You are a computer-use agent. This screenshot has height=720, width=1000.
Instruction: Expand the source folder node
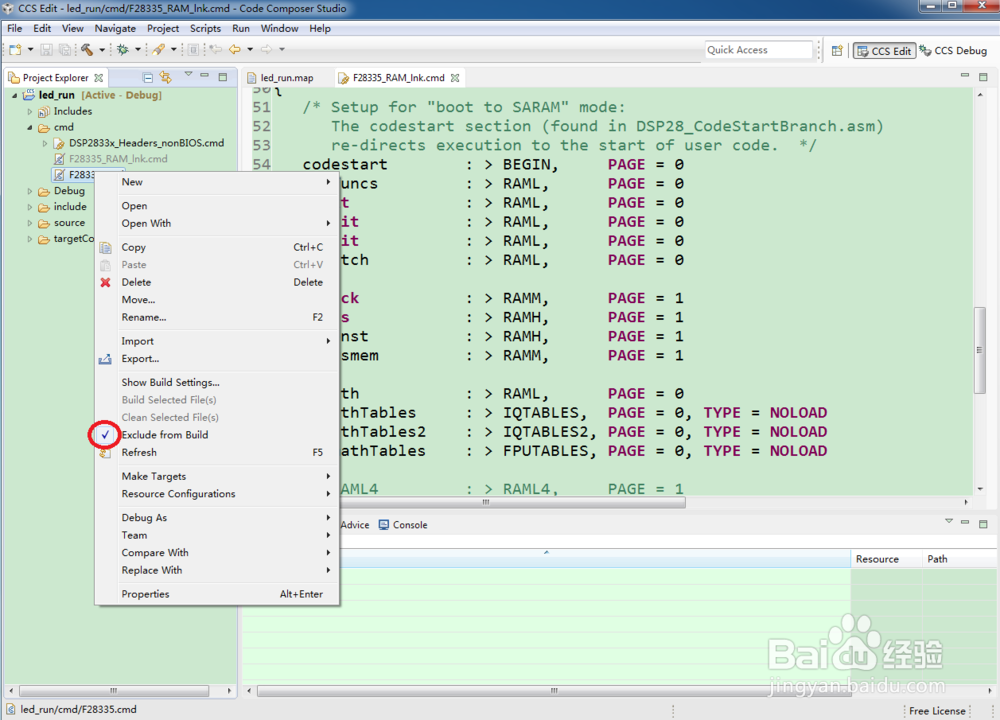[29, 223]
